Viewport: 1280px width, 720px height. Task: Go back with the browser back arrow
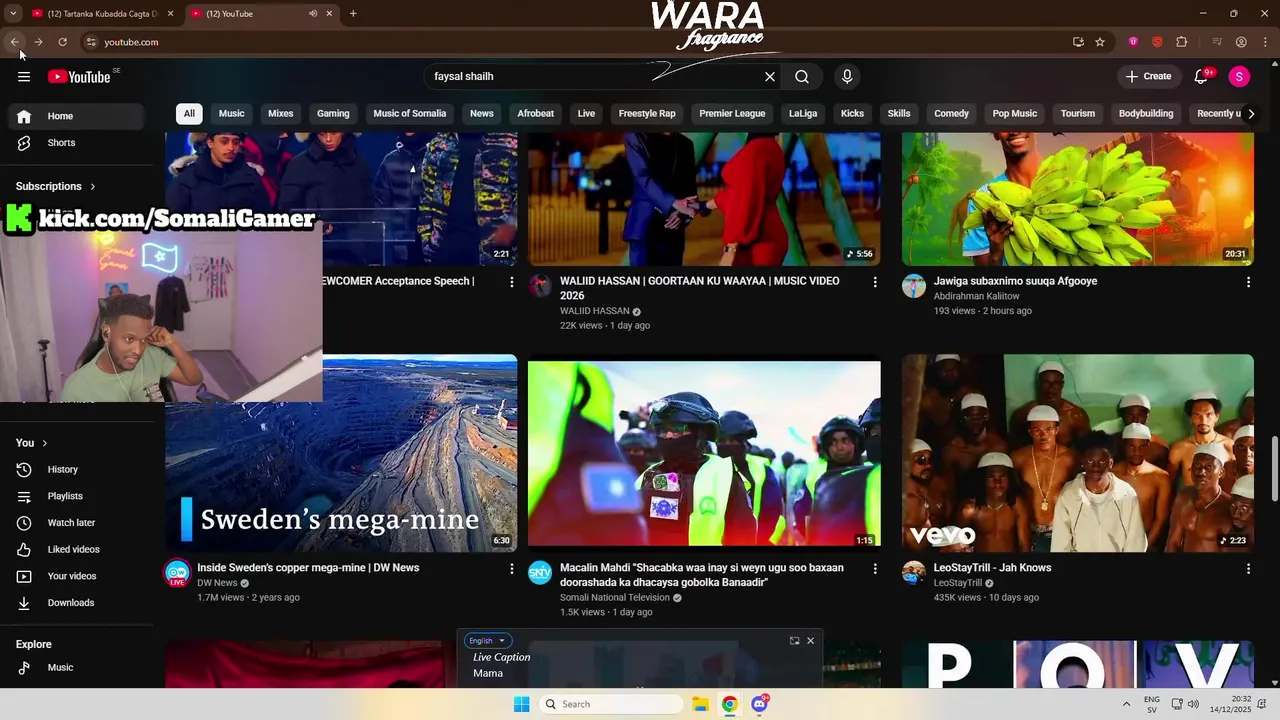coord(14,42)
